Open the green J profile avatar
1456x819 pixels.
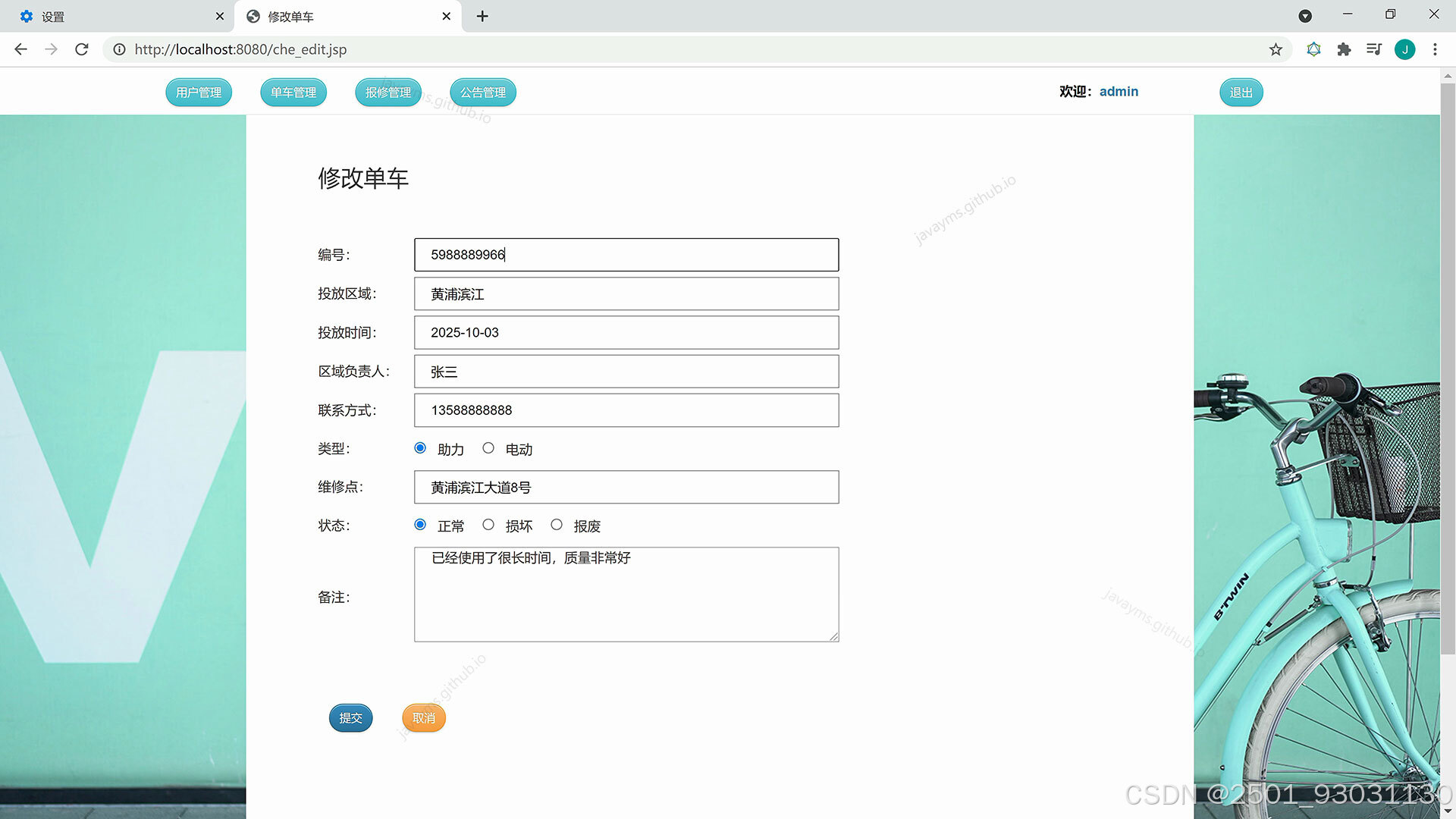tap(1404, 49)
